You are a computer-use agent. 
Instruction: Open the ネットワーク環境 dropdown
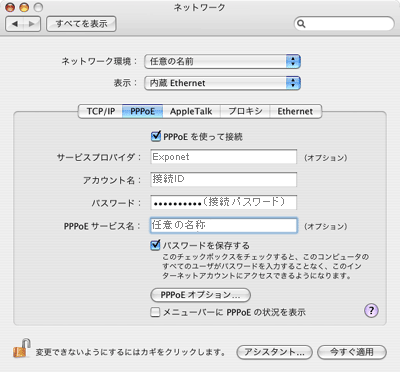coord(222,61)
